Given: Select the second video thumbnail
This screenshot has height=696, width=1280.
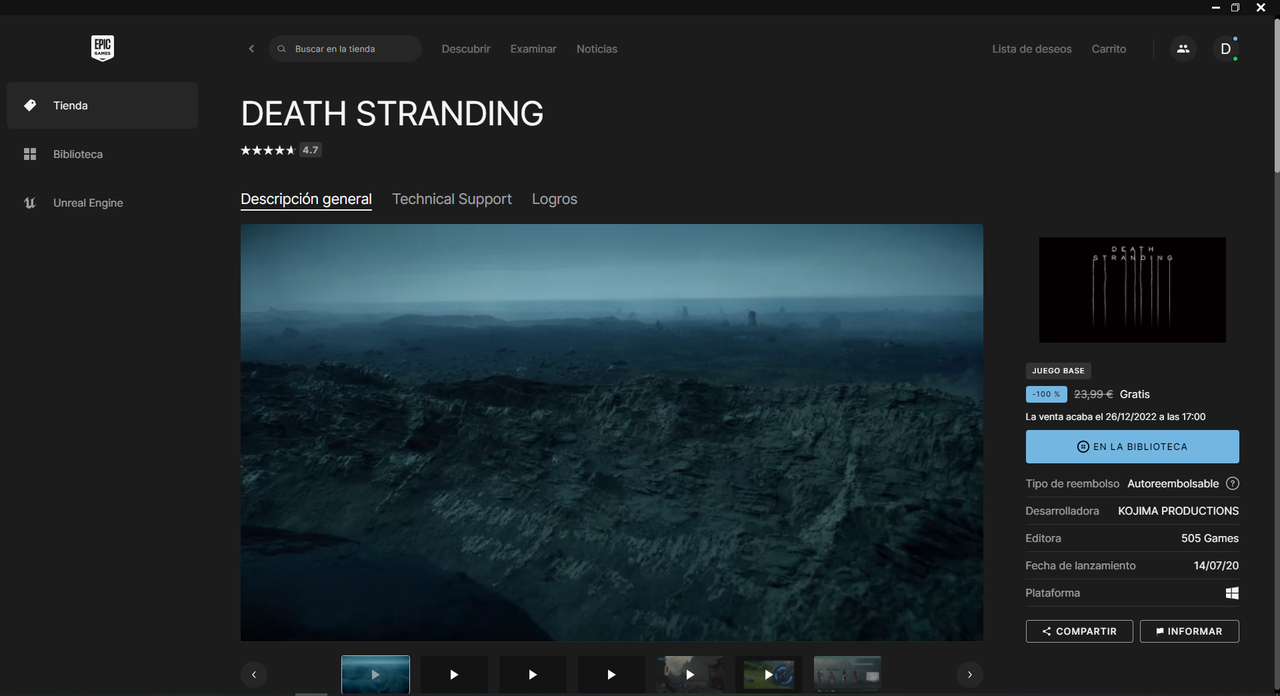Looking at the screenshot, I should click(x=454, y=675).
